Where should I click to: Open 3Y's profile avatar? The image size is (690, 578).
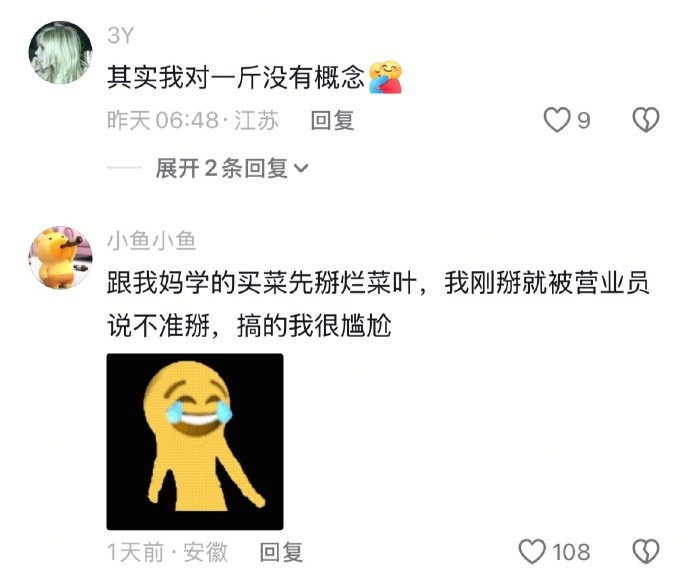60,52
